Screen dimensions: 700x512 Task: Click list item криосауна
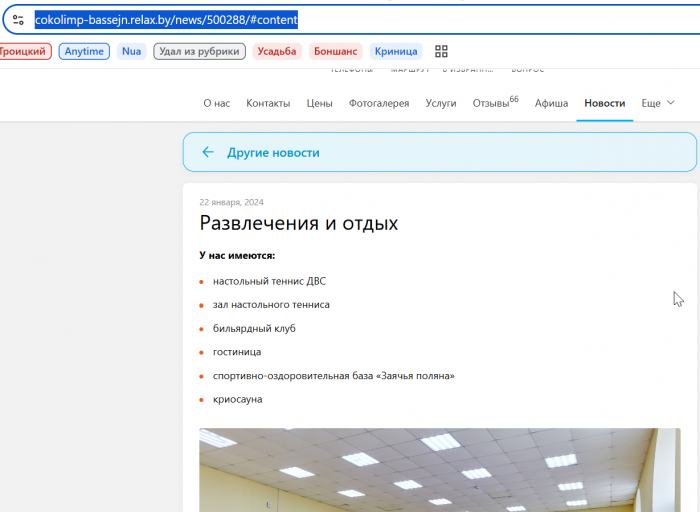238,400
